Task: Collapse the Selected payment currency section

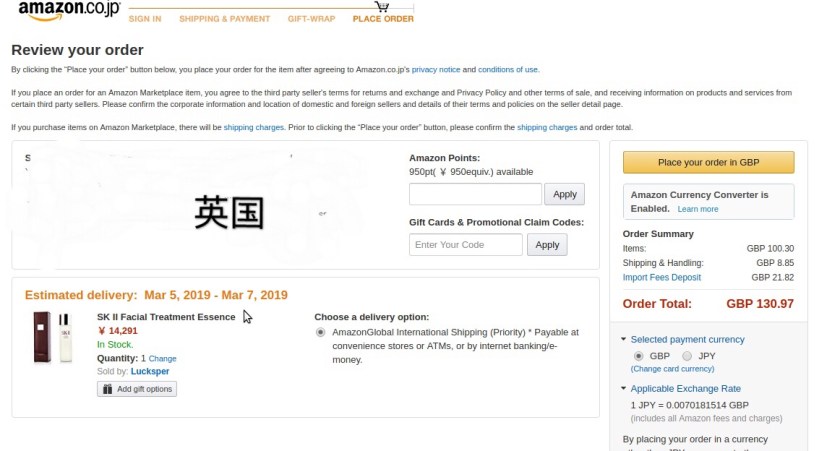Action: [624, 340]
